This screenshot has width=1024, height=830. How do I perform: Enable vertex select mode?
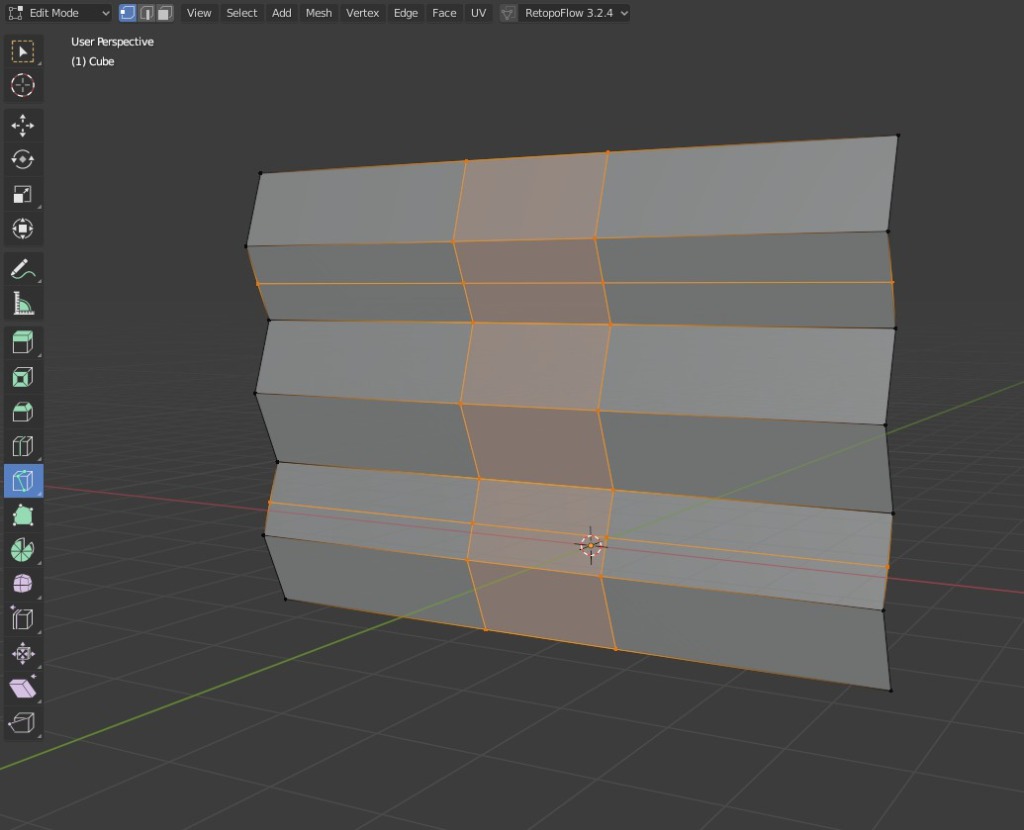pyautogui.click(x=127, y=13)
